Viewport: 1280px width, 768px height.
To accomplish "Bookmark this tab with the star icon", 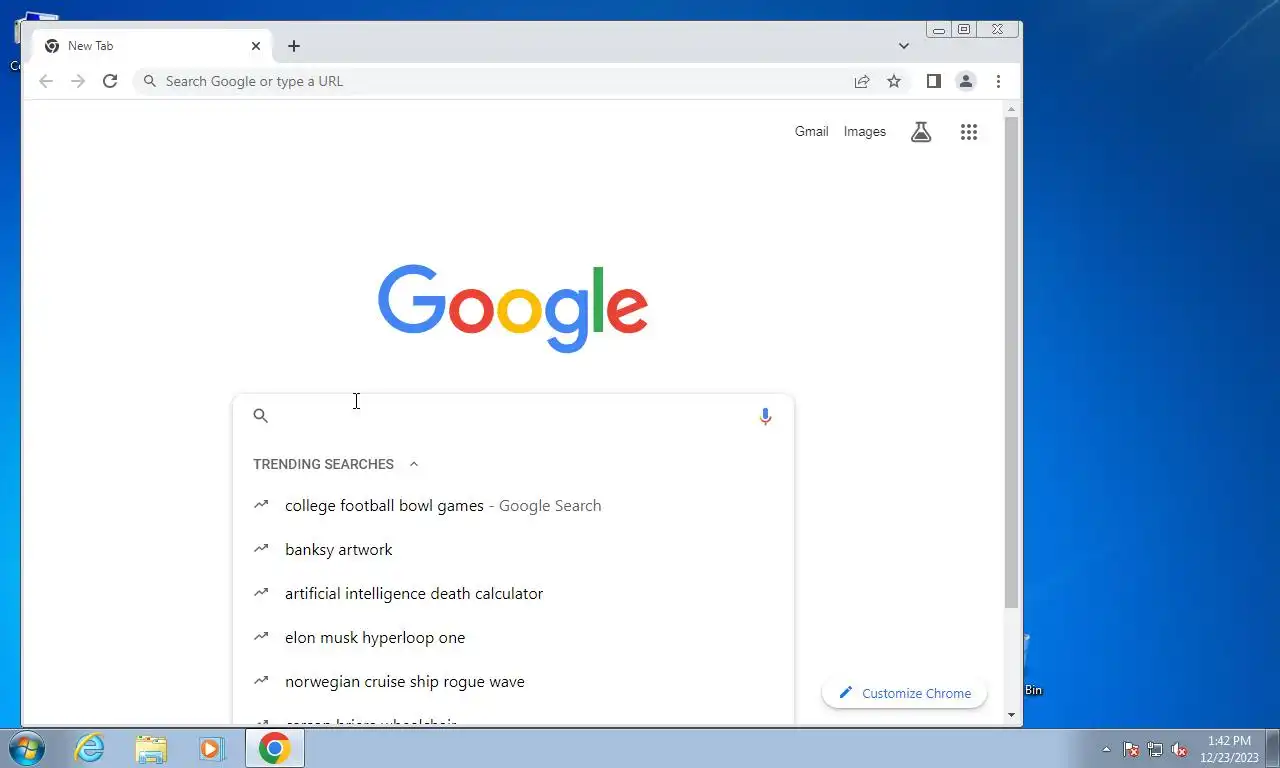I will [x=894, y=81].
